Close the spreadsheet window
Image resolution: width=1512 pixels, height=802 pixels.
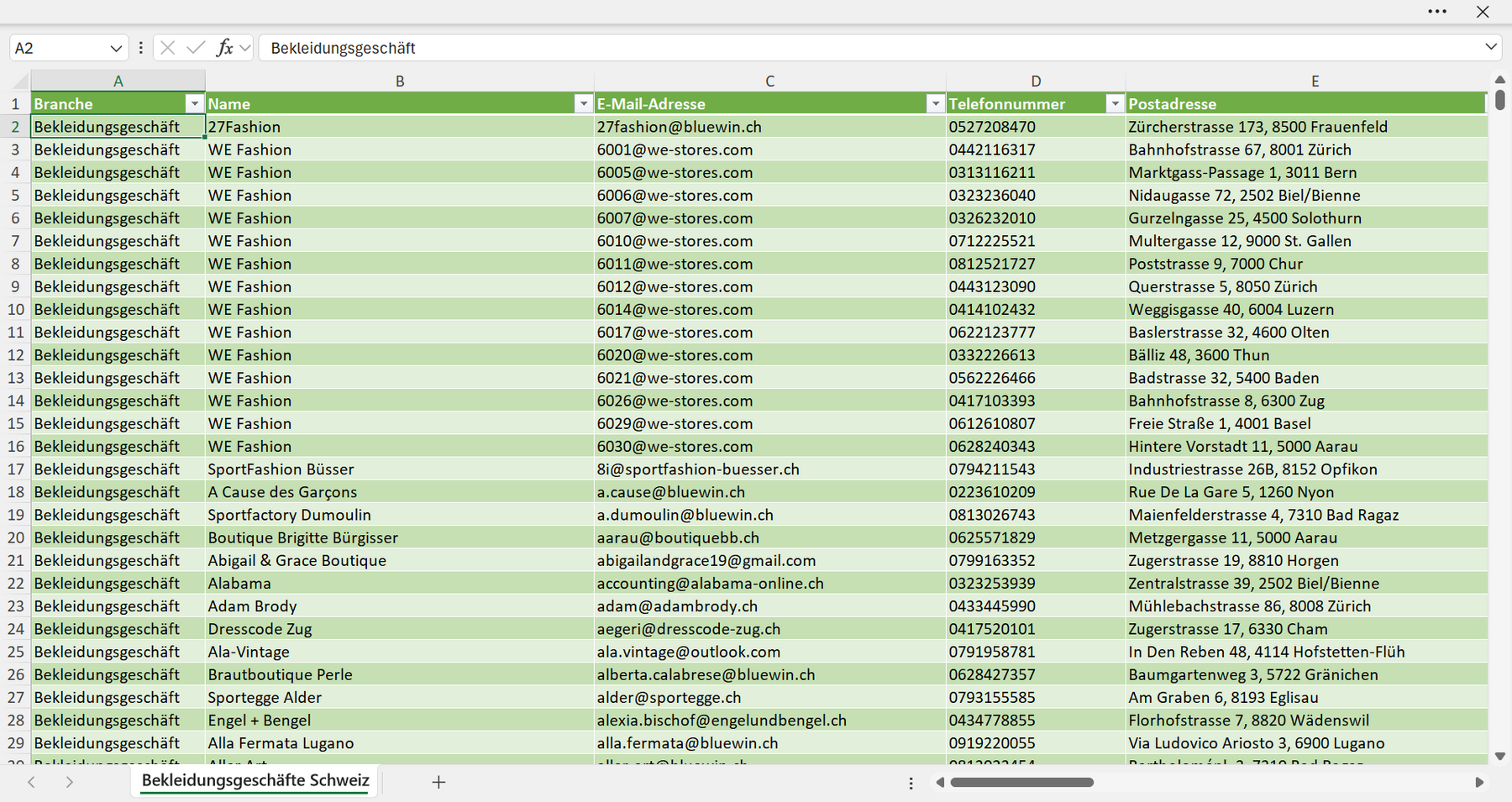[1483, 12]
